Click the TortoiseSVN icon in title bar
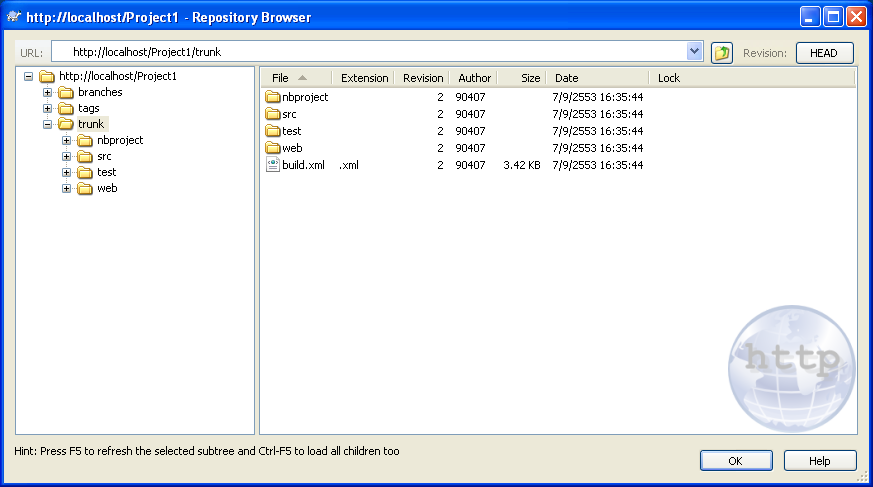This screenshot has height=487, width=873. (14, 17)
